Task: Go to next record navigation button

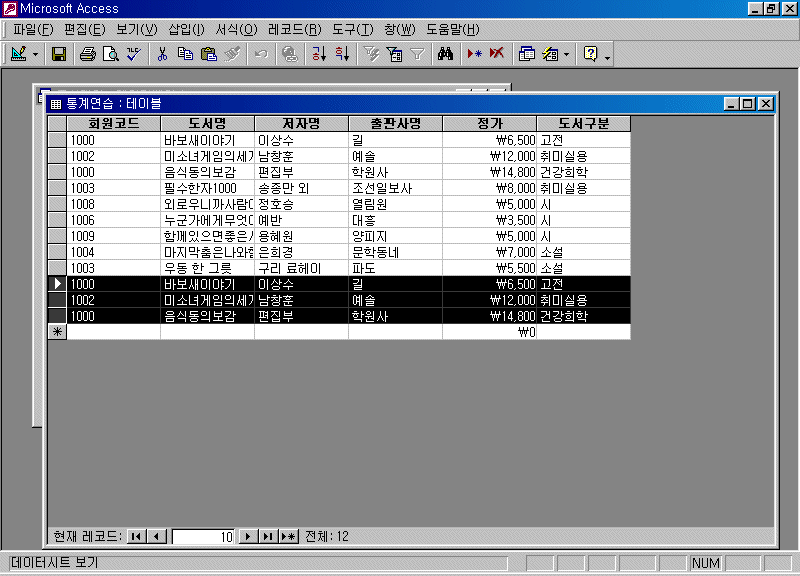Action: [248, 536]
